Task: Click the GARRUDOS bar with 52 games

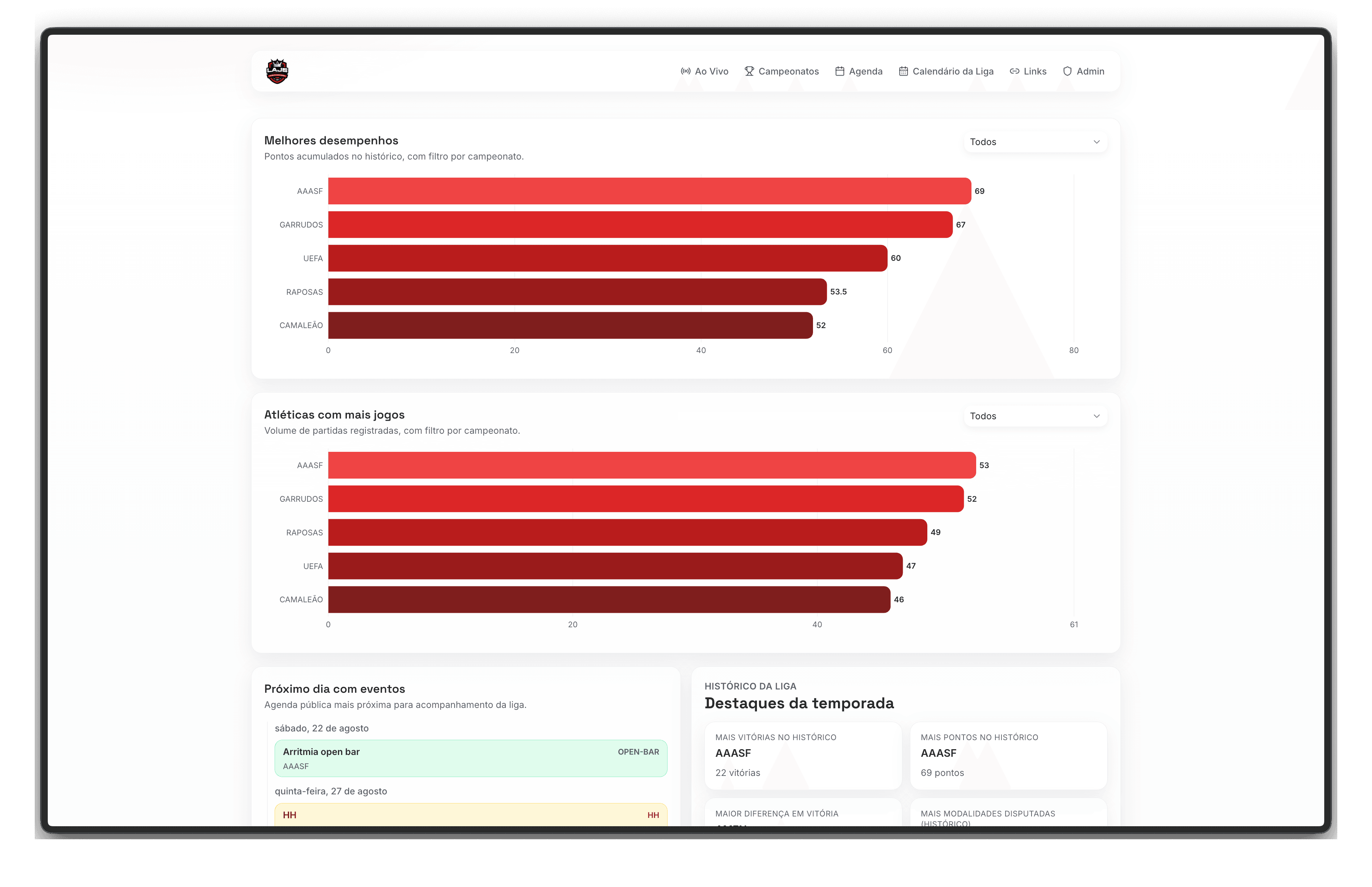Action: tap(646, 499)
